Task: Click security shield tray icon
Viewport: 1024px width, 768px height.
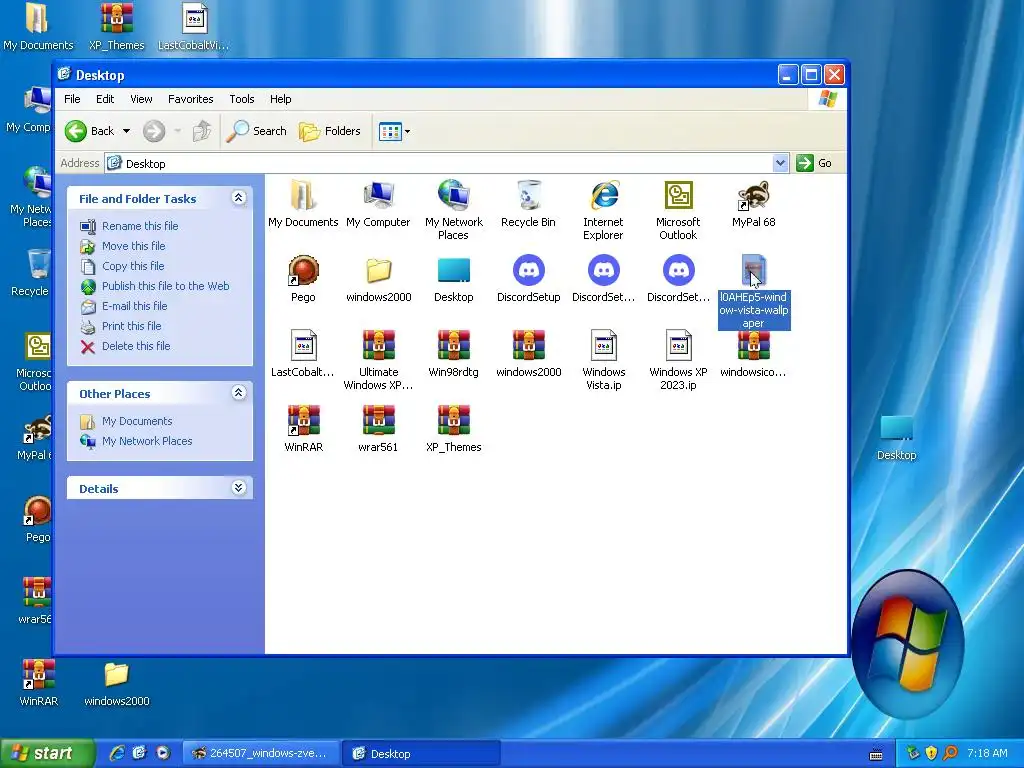Action: point(931,753)
